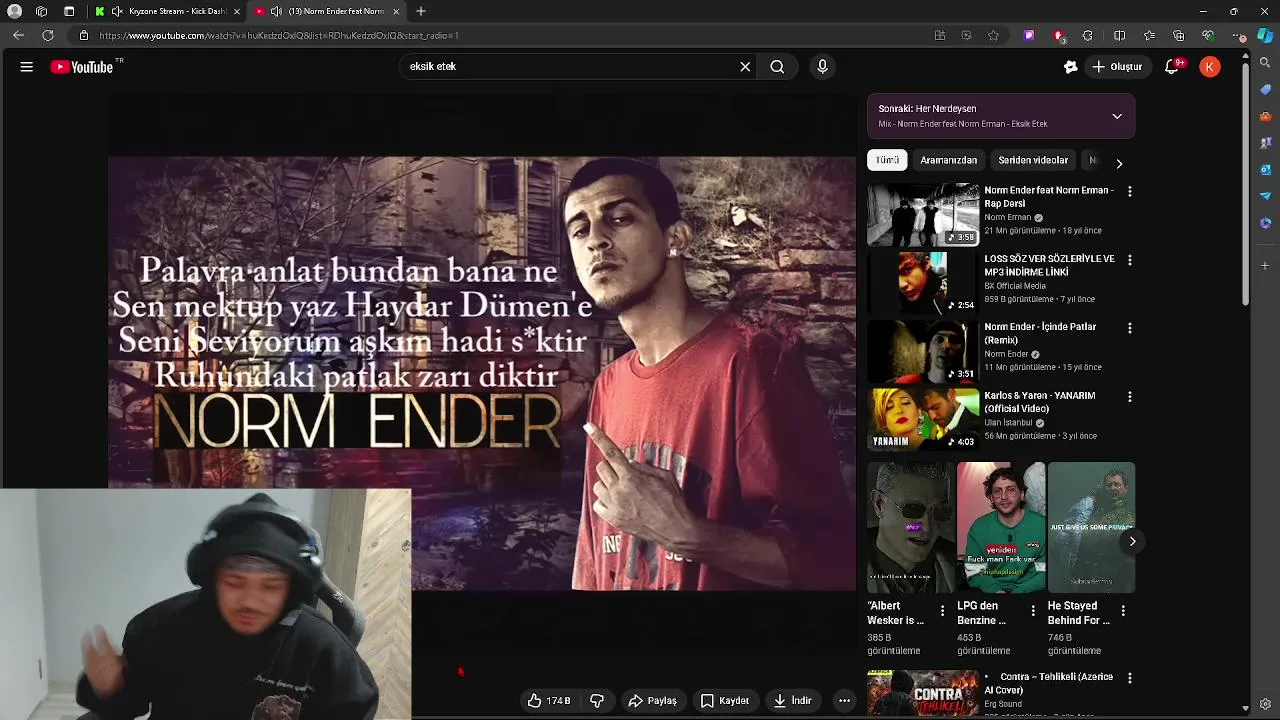Open Edge workspaces icon

tap(41, 11)
